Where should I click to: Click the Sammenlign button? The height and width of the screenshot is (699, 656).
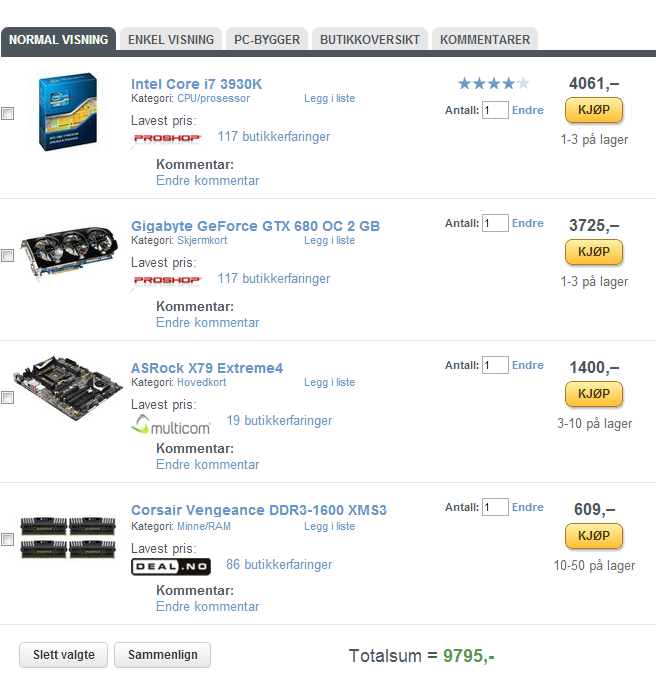(x=163, y=654)
